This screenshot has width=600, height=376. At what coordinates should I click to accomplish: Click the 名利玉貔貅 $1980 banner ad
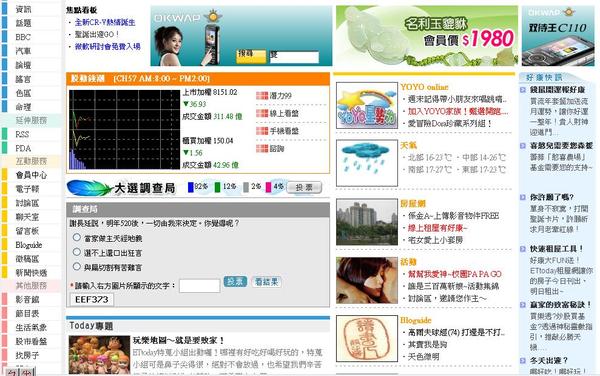point(427,36)
